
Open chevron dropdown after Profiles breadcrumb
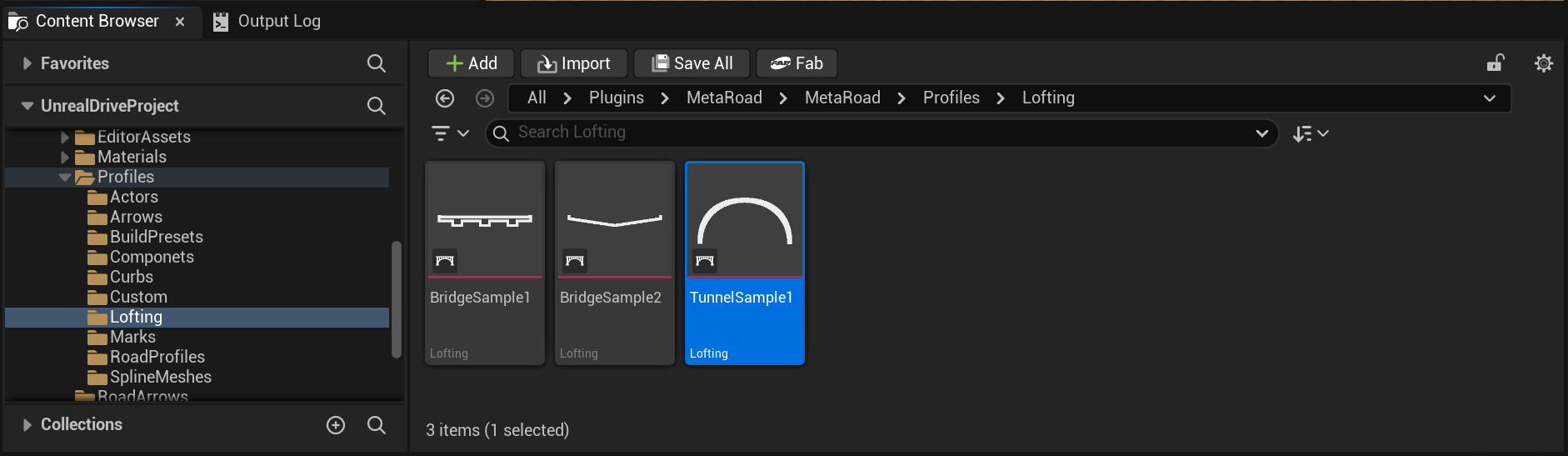[1001, 98]
